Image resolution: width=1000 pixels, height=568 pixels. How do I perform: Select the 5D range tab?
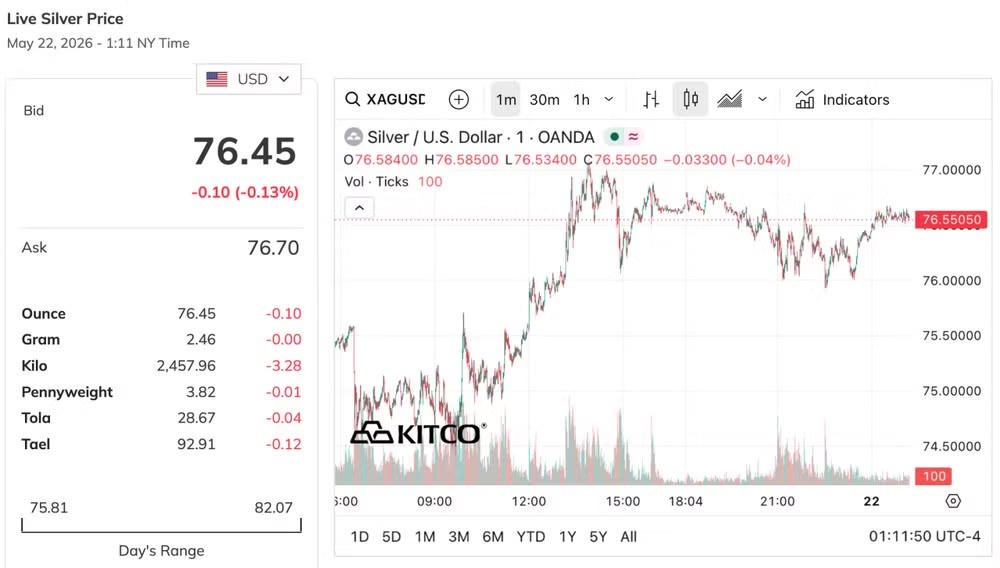[391, 537]
